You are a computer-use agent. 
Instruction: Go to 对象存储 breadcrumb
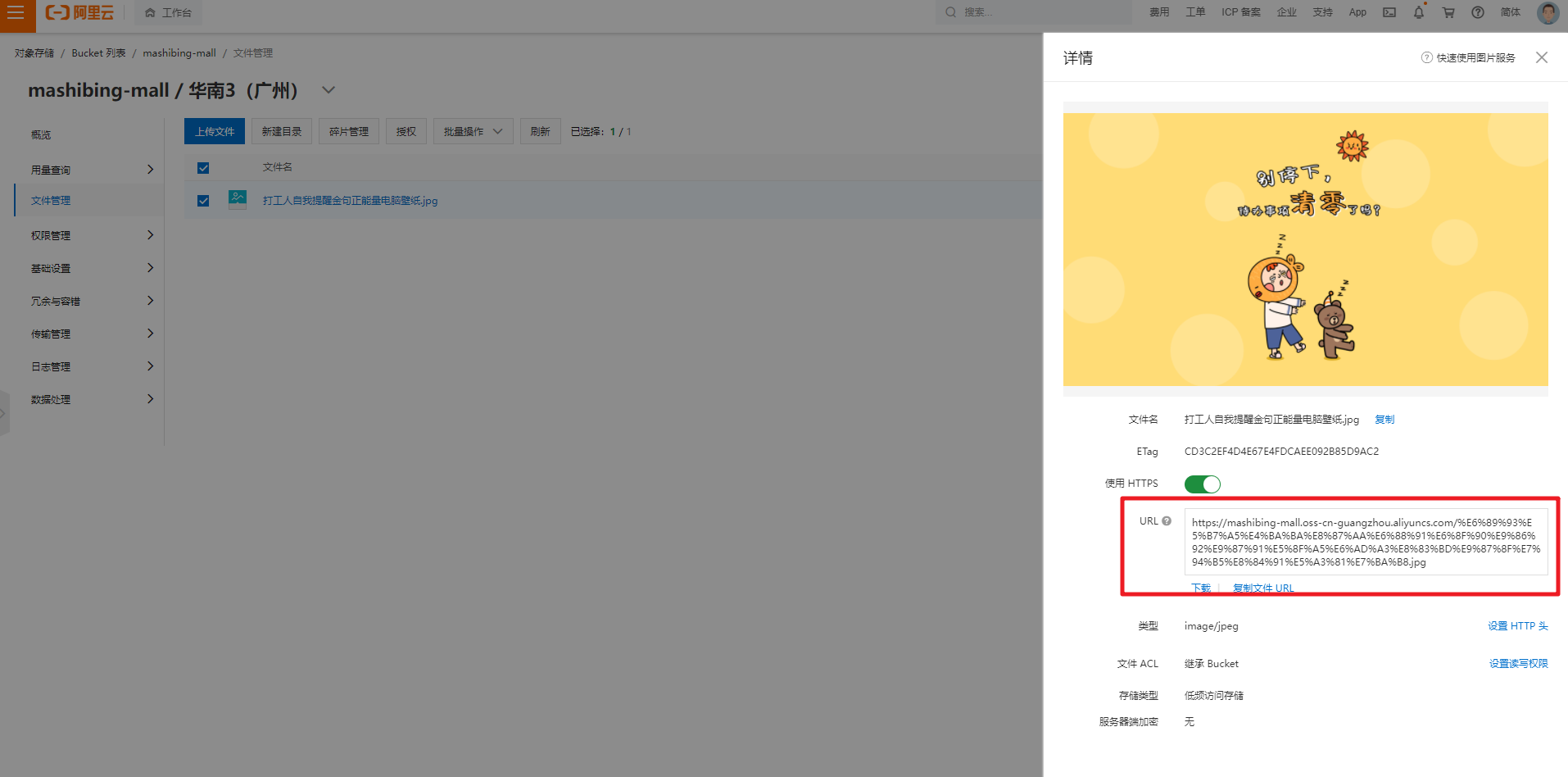[34, 53]
